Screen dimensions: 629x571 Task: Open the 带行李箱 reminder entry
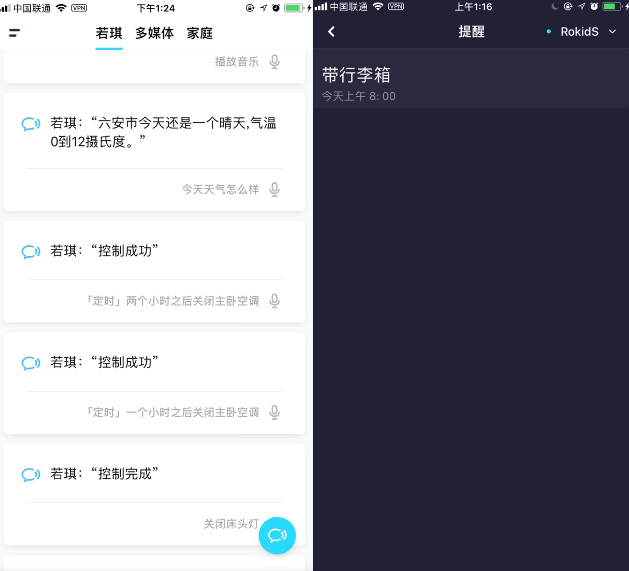[471, 83]
